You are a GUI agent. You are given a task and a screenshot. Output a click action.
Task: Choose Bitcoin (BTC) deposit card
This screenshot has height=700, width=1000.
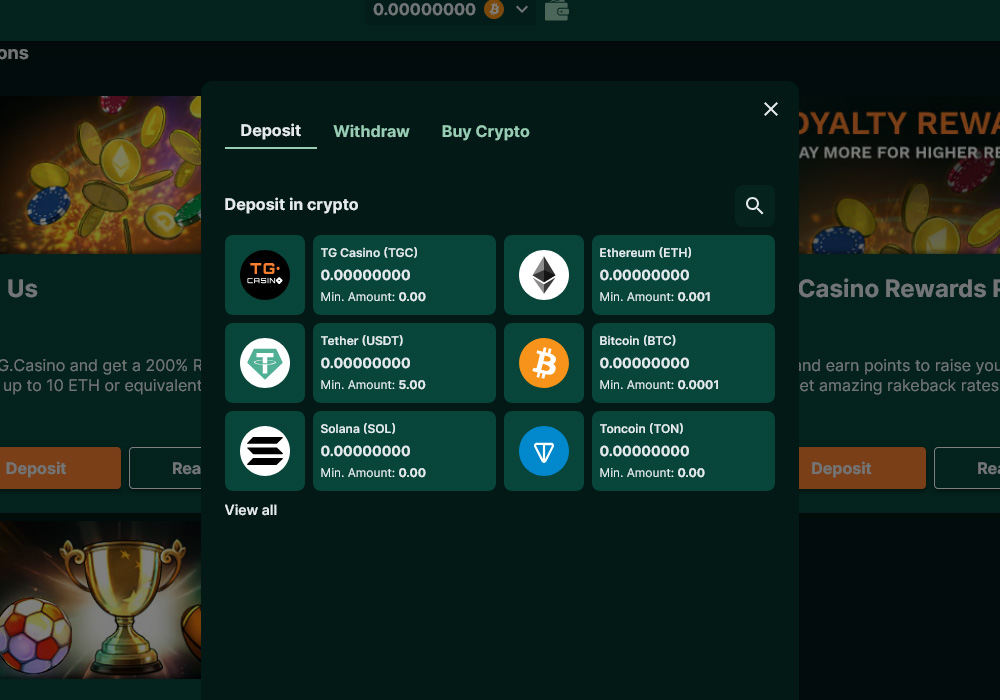tap(683, 363)
